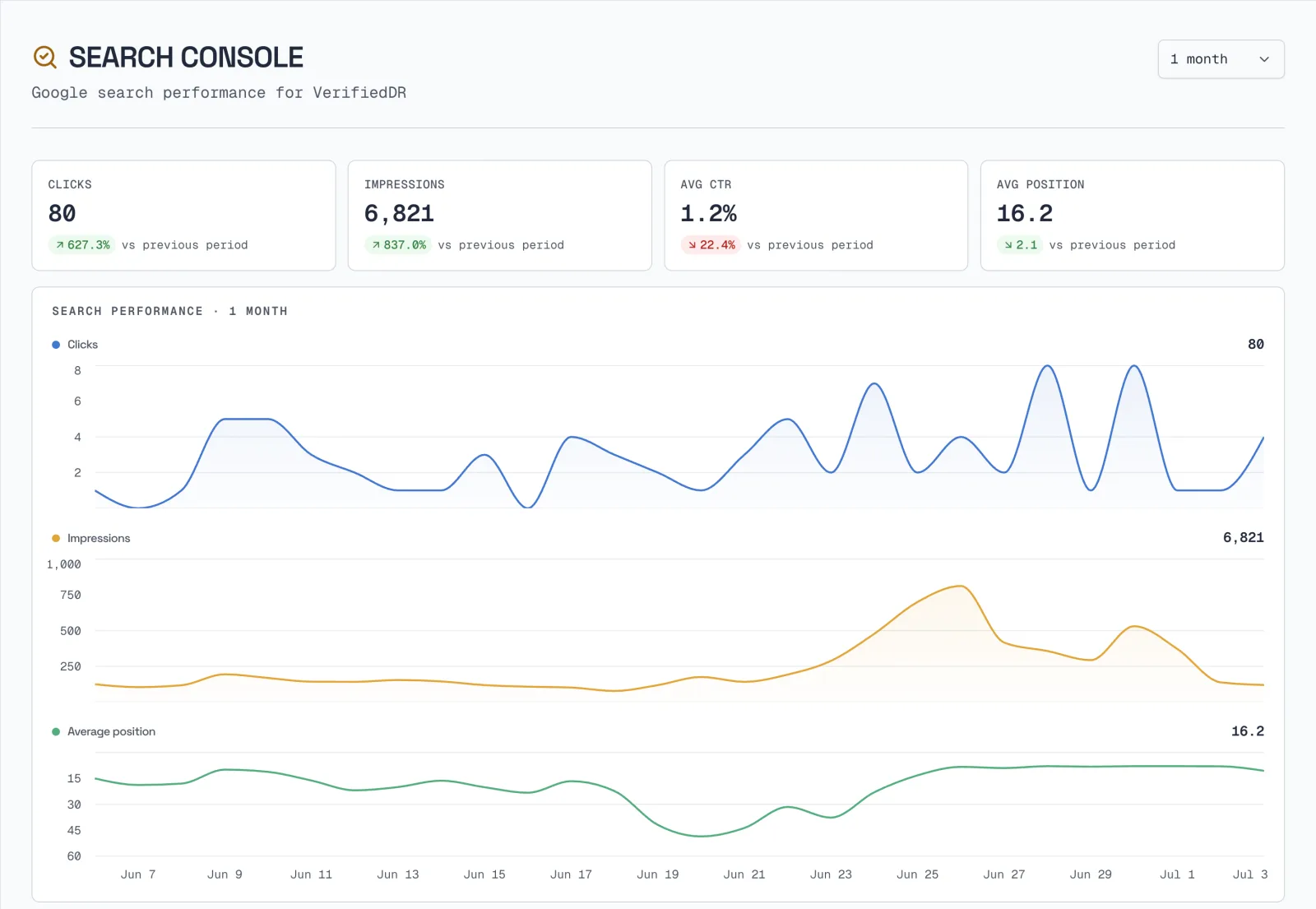Click the 6,821 value in Impressions card
1316x909 pixels.
point(399,214)
